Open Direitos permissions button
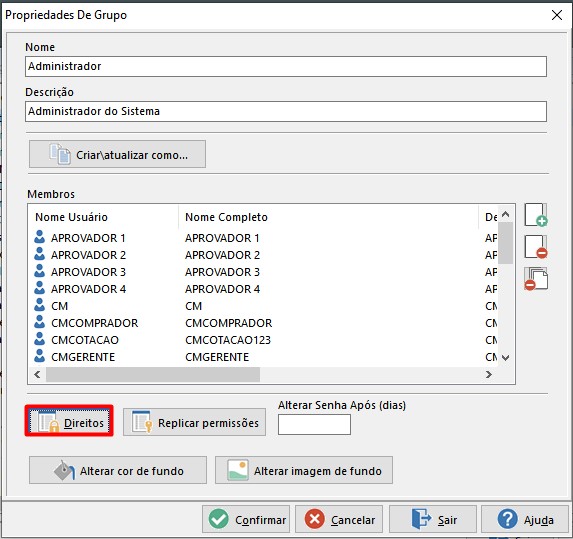This screenshot has width=573, height=539. coord(69,421)
